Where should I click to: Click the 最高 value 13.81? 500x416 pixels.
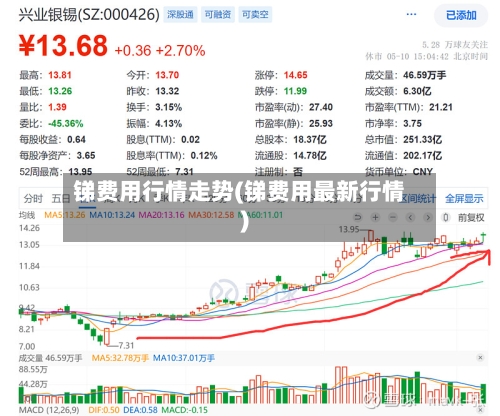pos(60,75)
